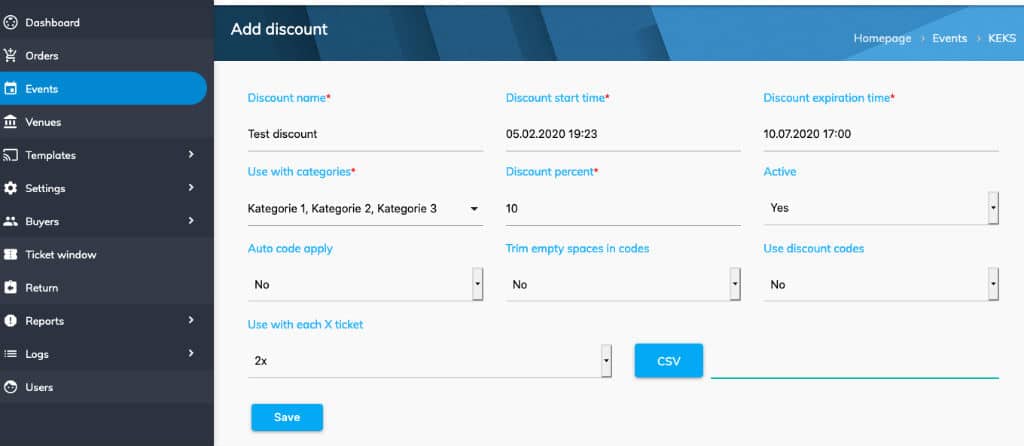Follow the Events breadcrumb link
The width and height of the screenshot is (1024, 446).
click(x=950, y=39)
